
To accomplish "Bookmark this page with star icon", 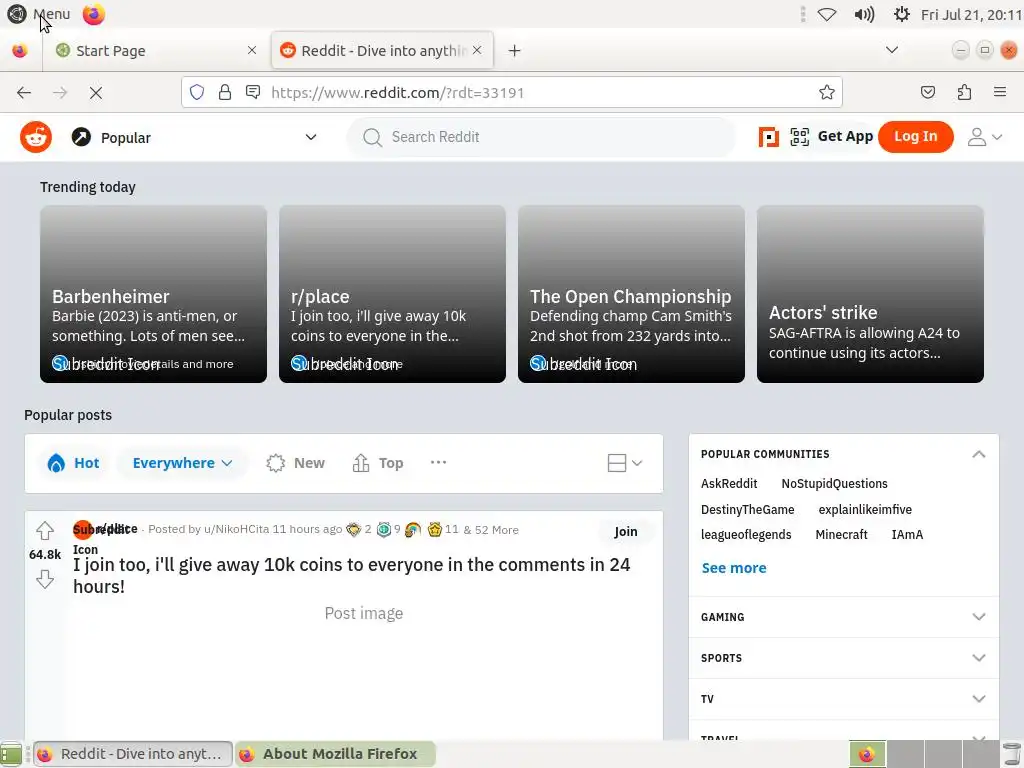I will click(x=827, y=92).
